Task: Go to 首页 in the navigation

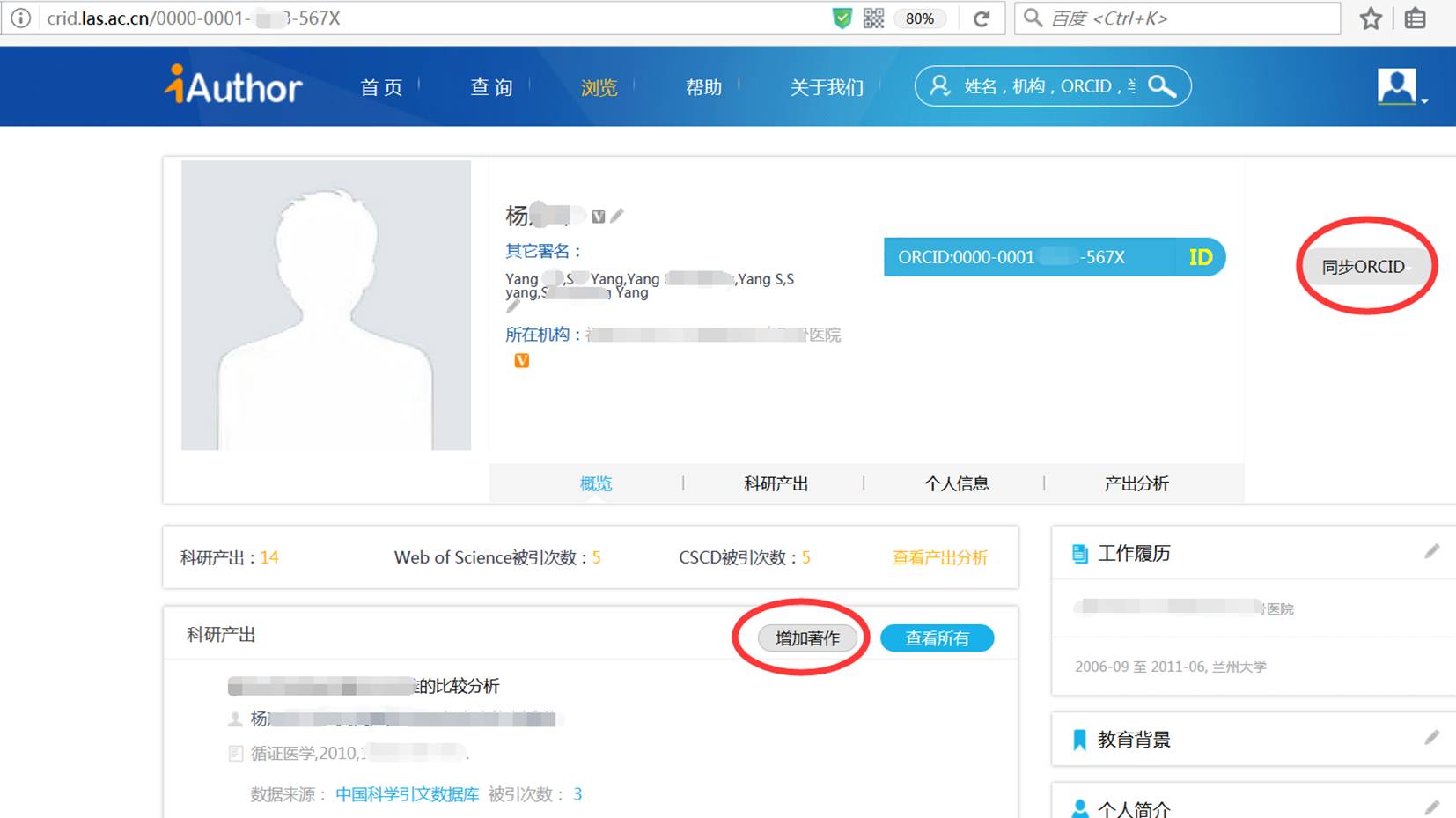Action: [381, 87]
